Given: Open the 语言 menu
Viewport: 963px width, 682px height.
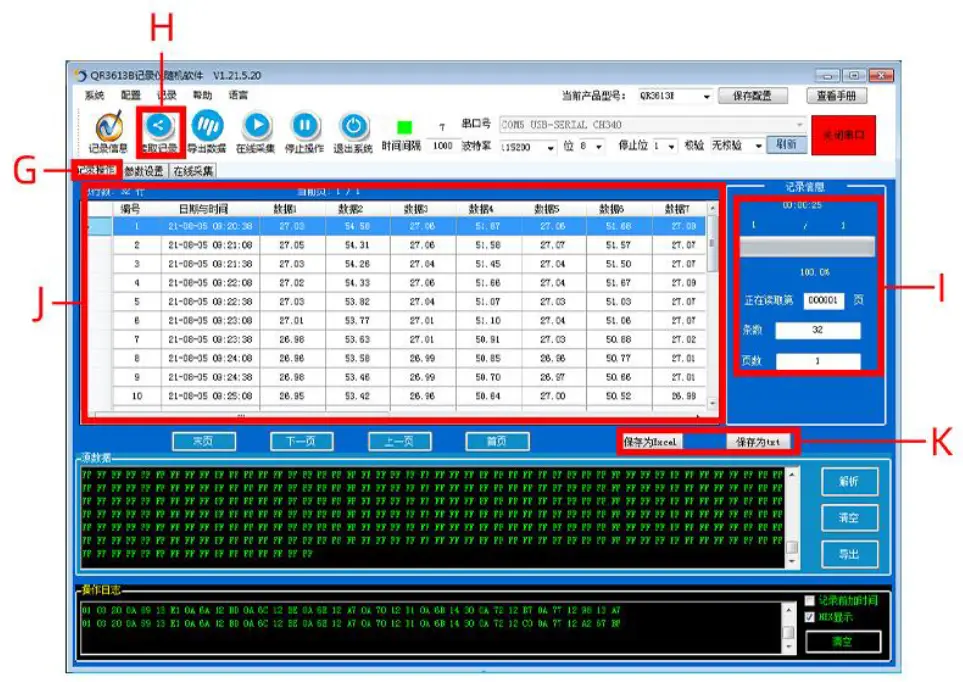Looking at the screenshot, I should click(x=238, y=95).
